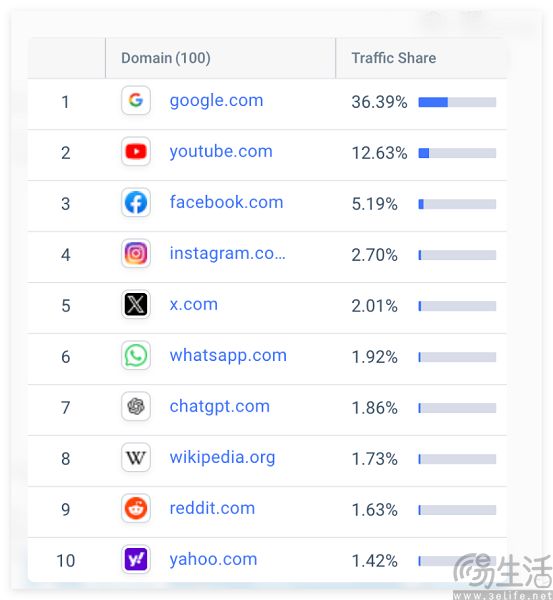This screenshot has height=600, width=553.
Task: Visit the wikipedia.org domain link
Action: point(222,458)
